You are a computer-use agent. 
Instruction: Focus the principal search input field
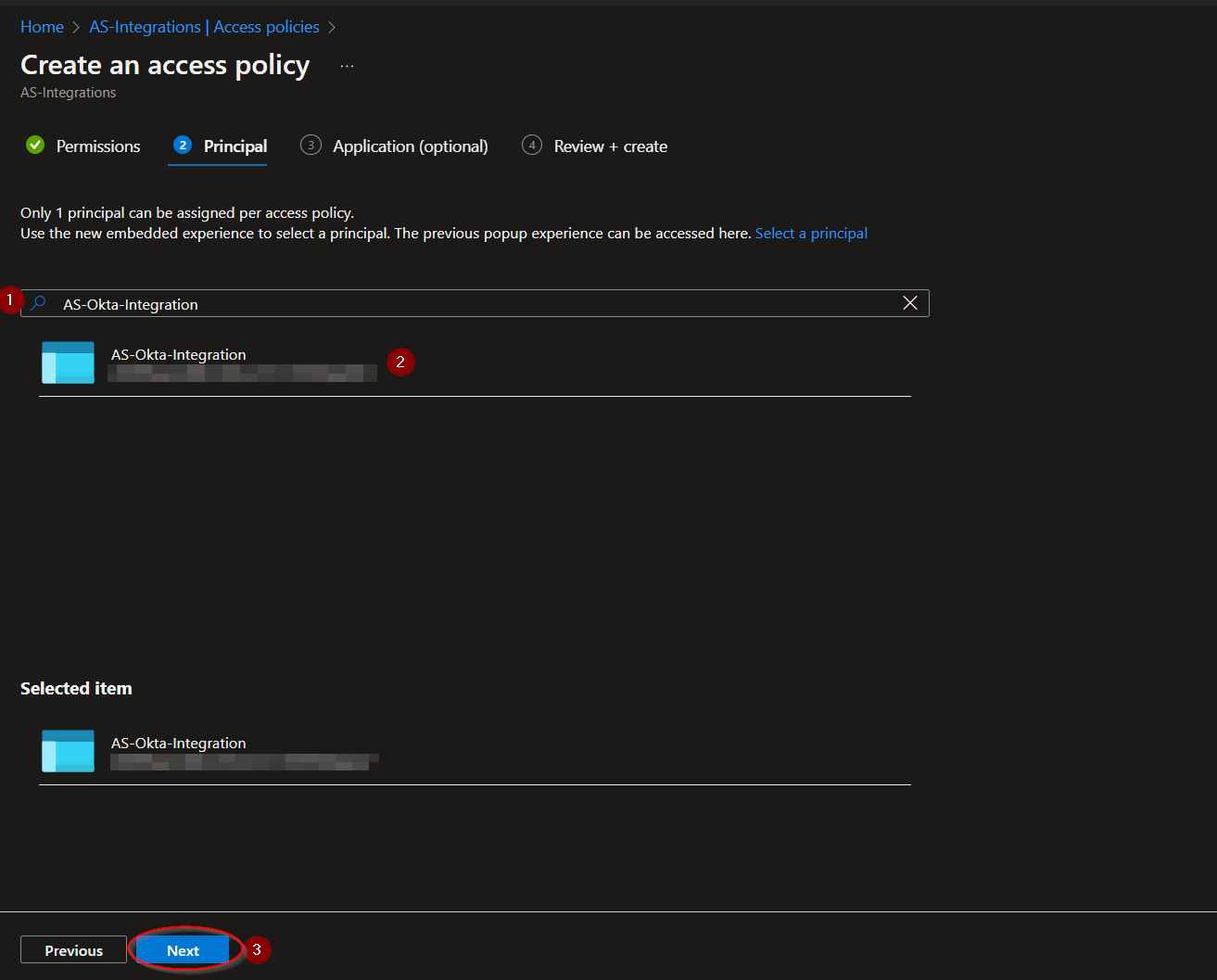point(475,303)
